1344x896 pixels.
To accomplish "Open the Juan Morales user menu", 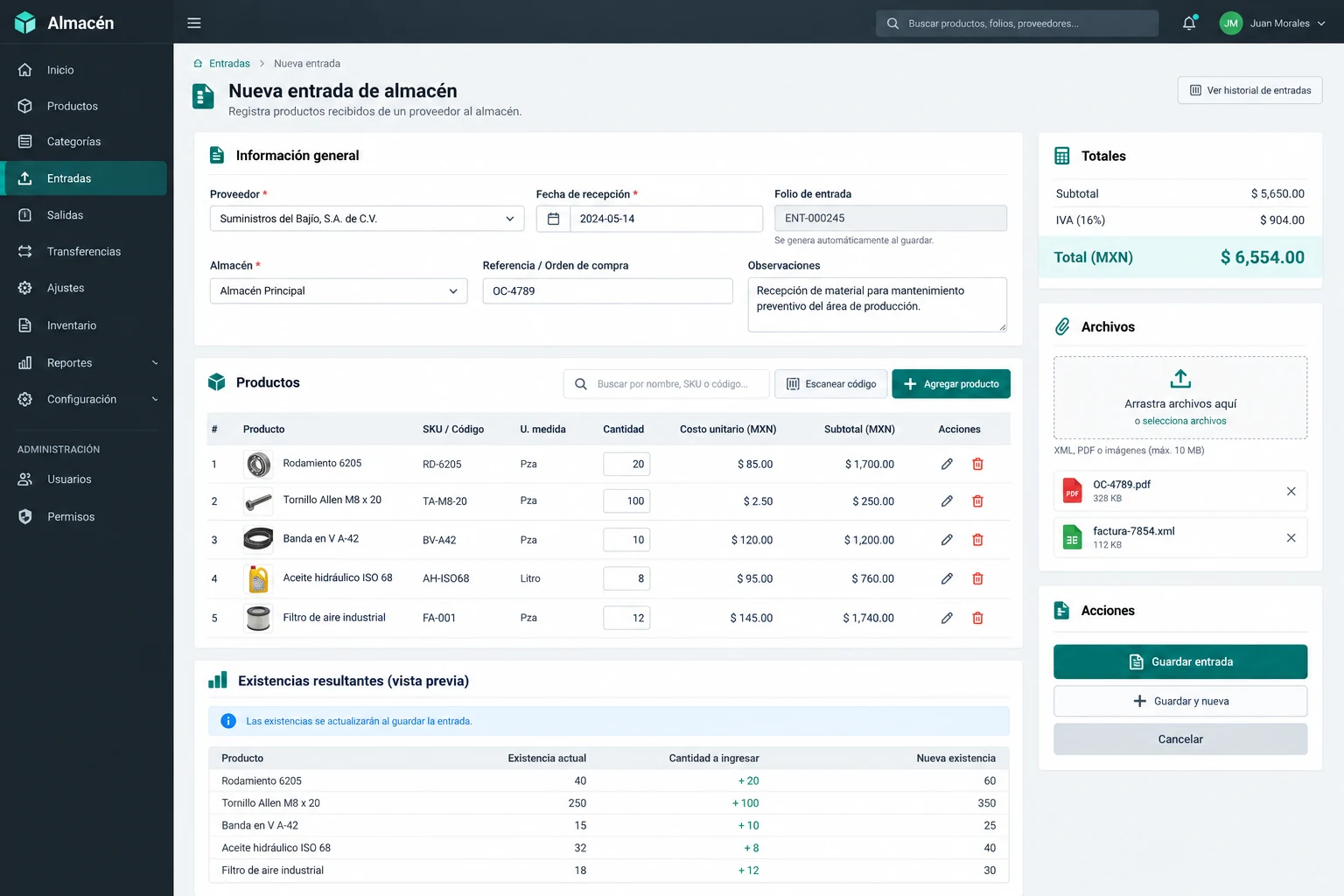I will [1272, 23].
